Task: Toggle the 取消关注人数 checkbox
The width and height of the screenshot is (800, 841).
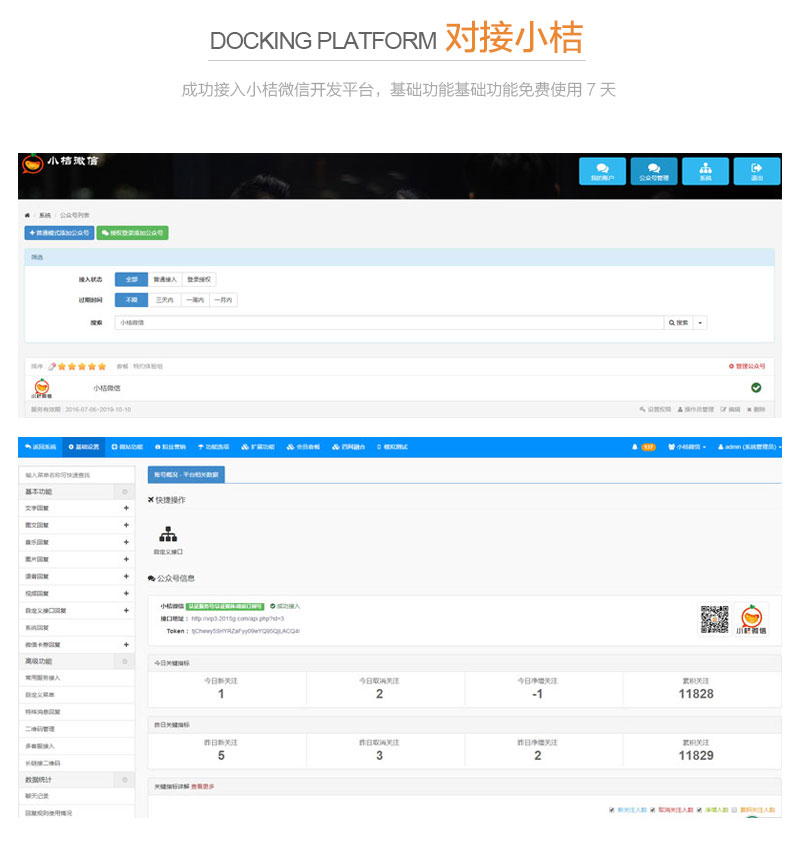Action: pos(653,810)
